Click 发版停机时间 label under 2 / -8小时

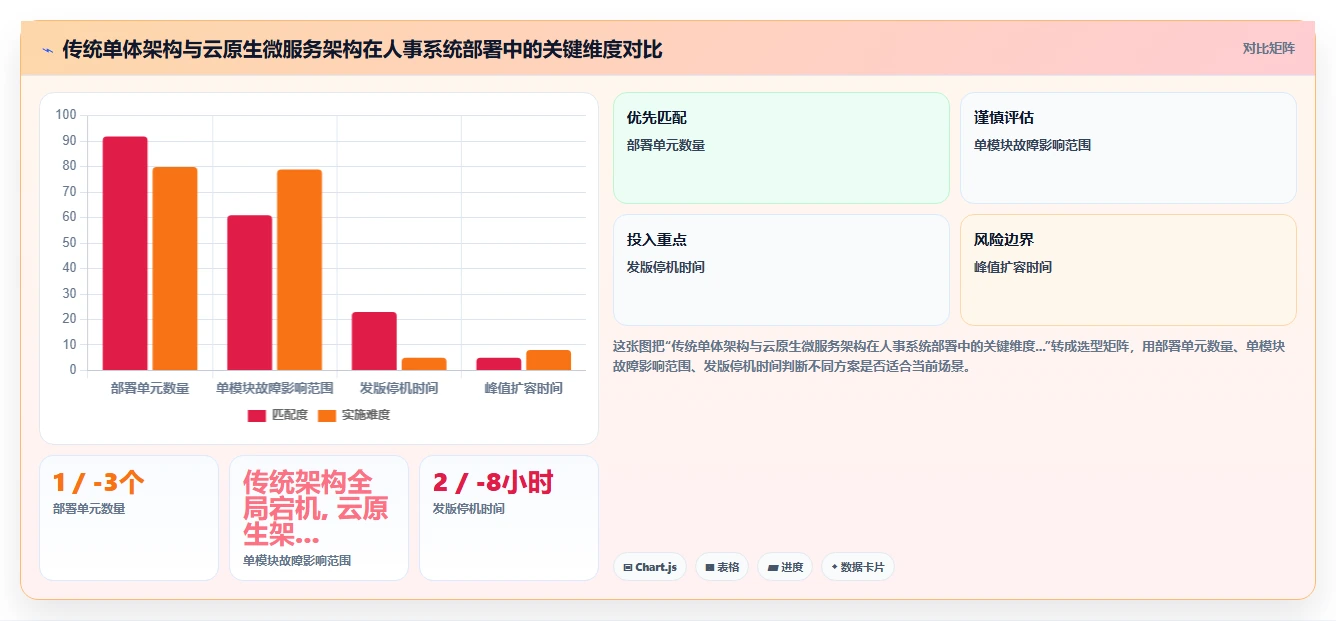click(x=469, y=509)
